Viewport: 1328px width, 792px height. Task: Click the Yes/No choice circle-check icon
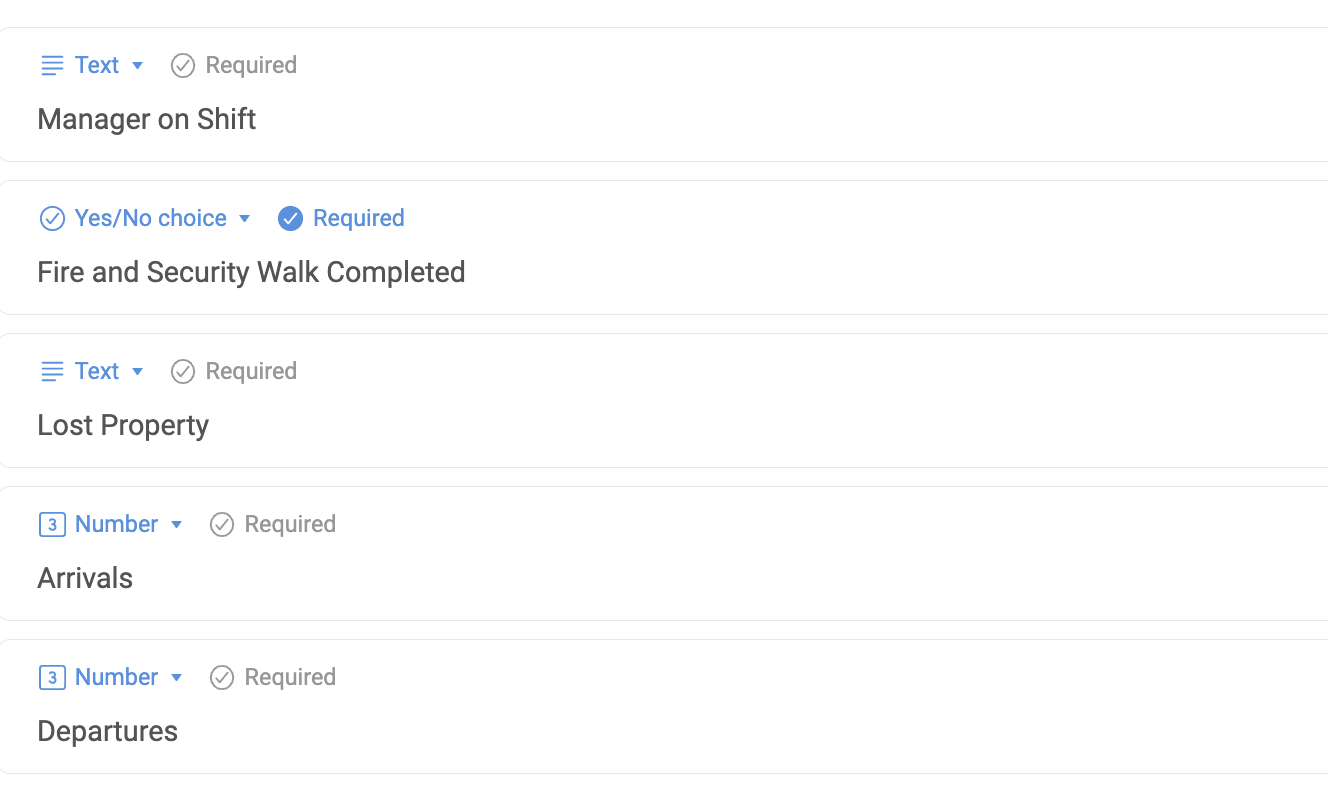52,219
